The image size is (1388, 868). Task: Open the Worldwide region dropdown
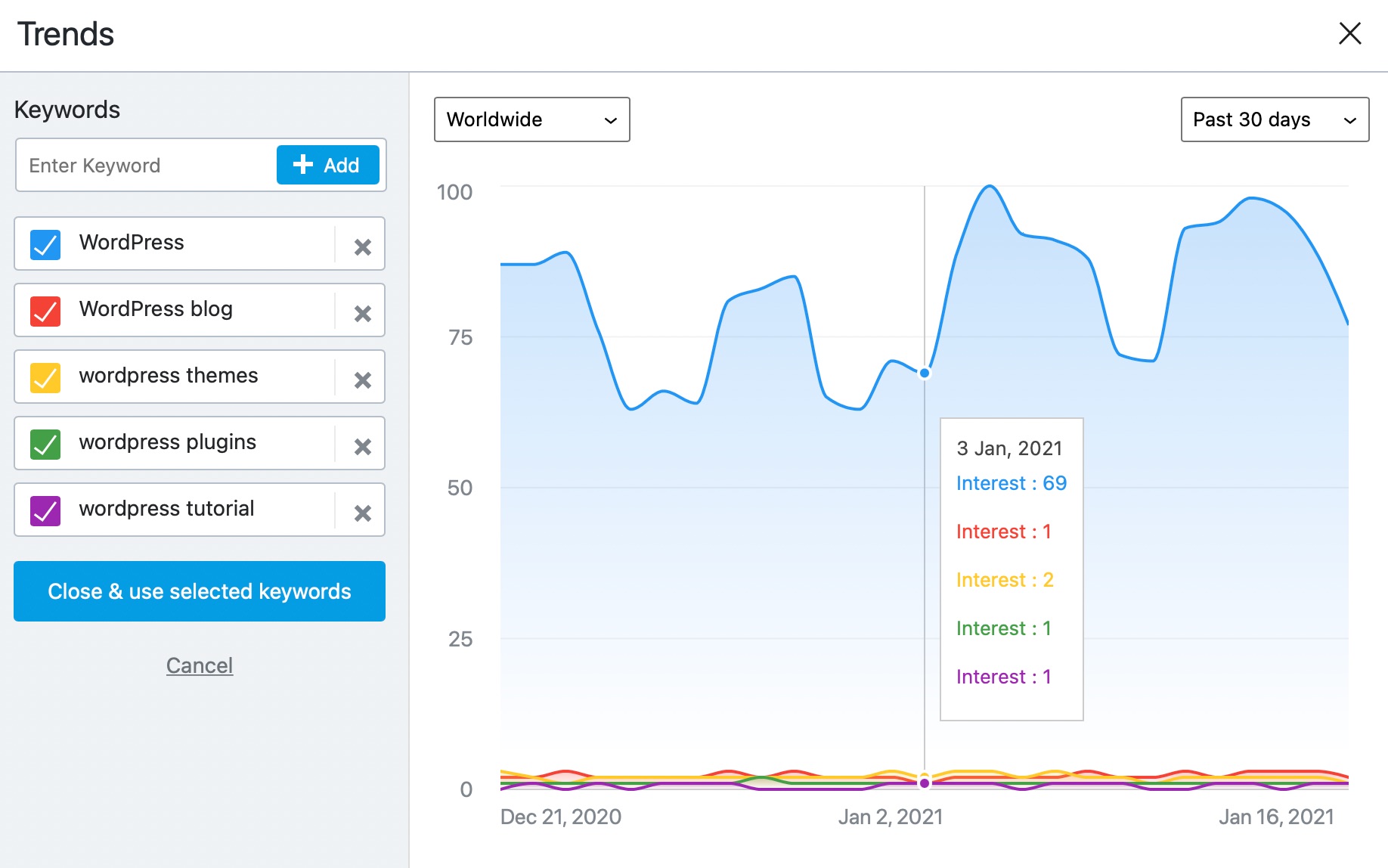pyautogui.click(x=531, y=119)
